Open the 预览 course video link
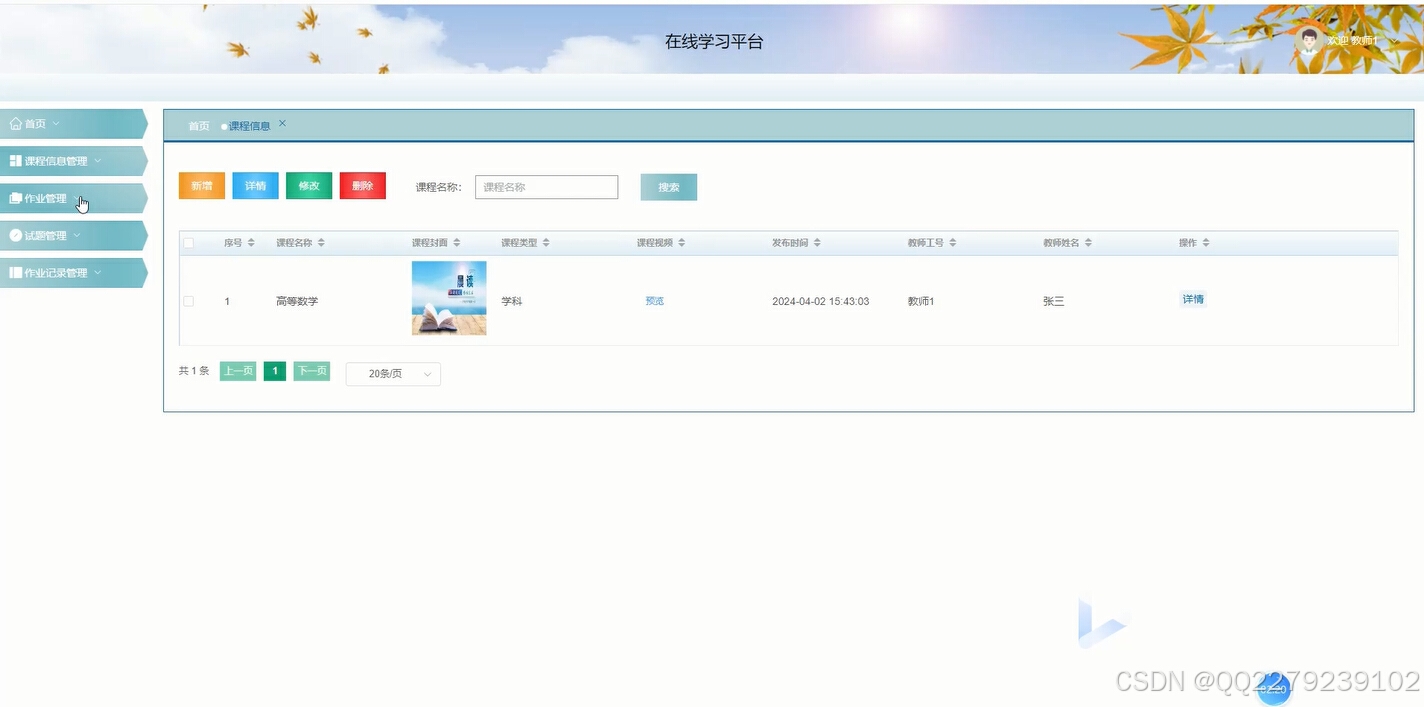 click(654, 300)
